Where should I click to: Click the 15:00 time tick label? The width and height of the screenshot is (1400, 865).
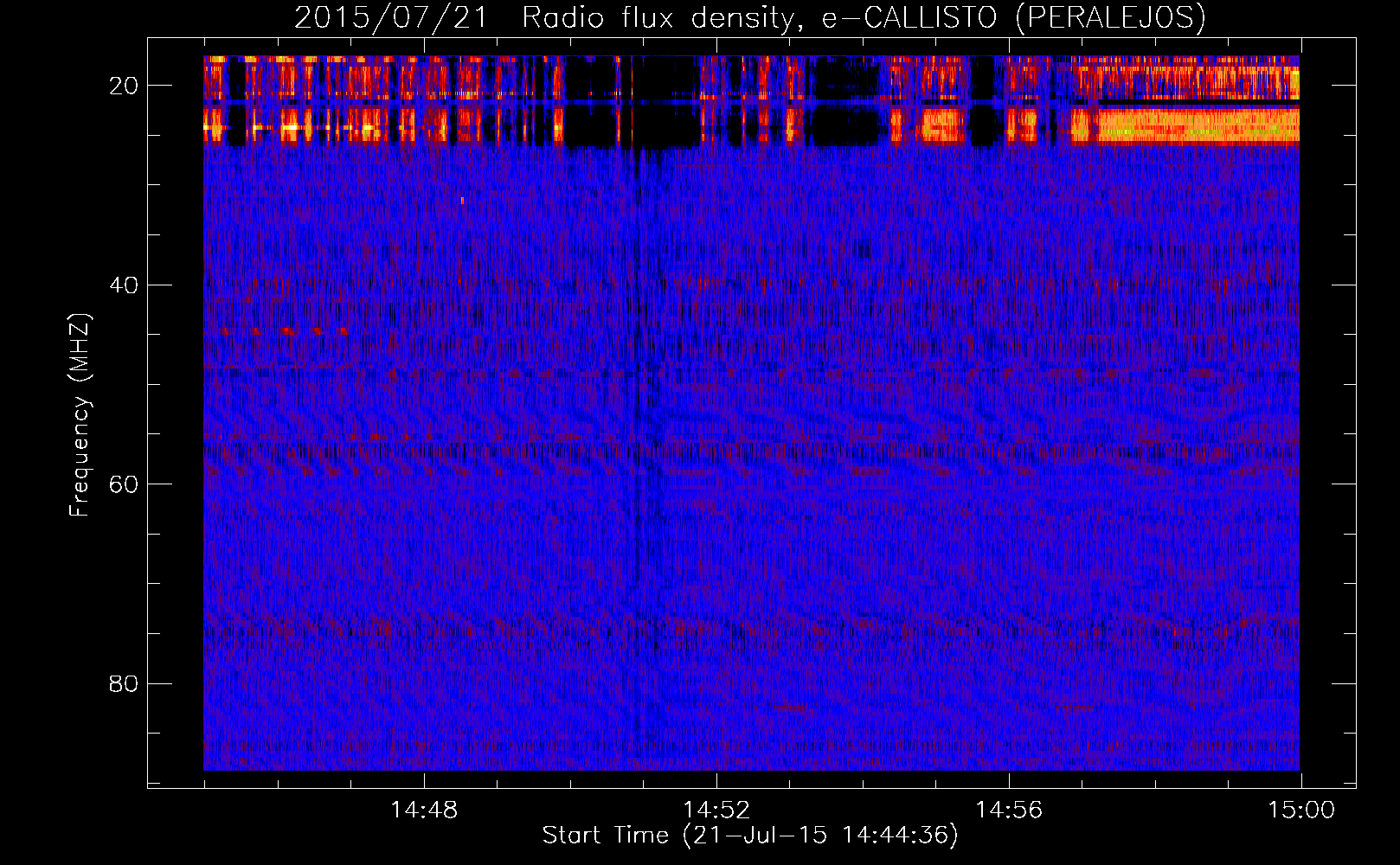point(1301,811)
